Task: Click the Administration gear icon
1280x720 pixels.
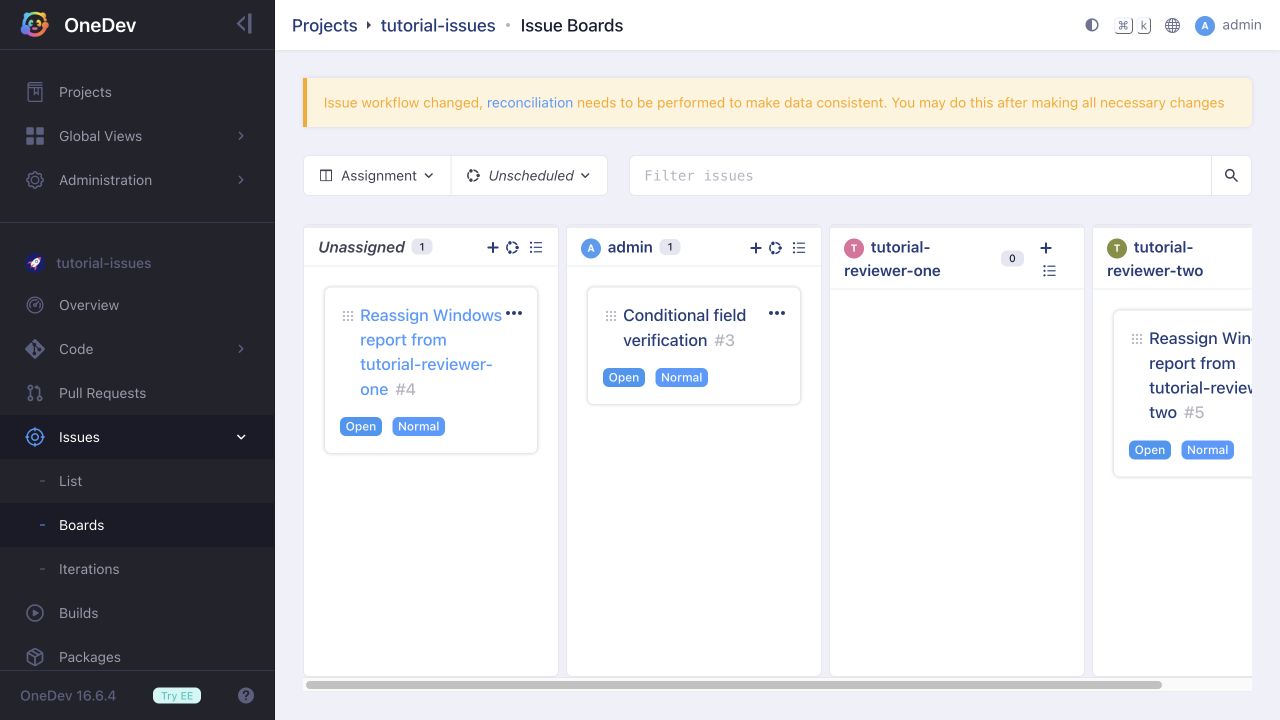Action: click(x=35, y=180)
